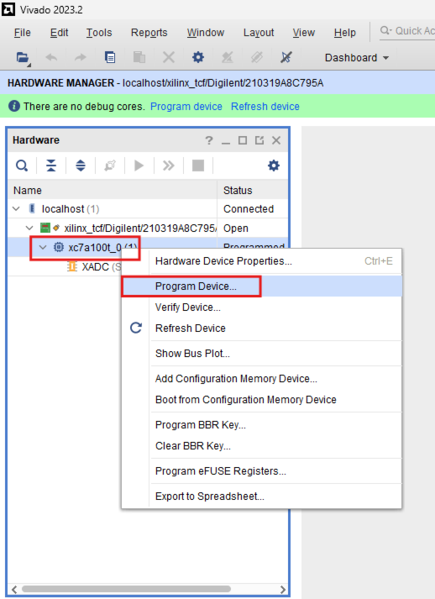The width and height of the screenshot is (435, 599).
Task: Click the Collapse All icon in Hardware panel
Action: pyautogui.click(x=51, y=165)
